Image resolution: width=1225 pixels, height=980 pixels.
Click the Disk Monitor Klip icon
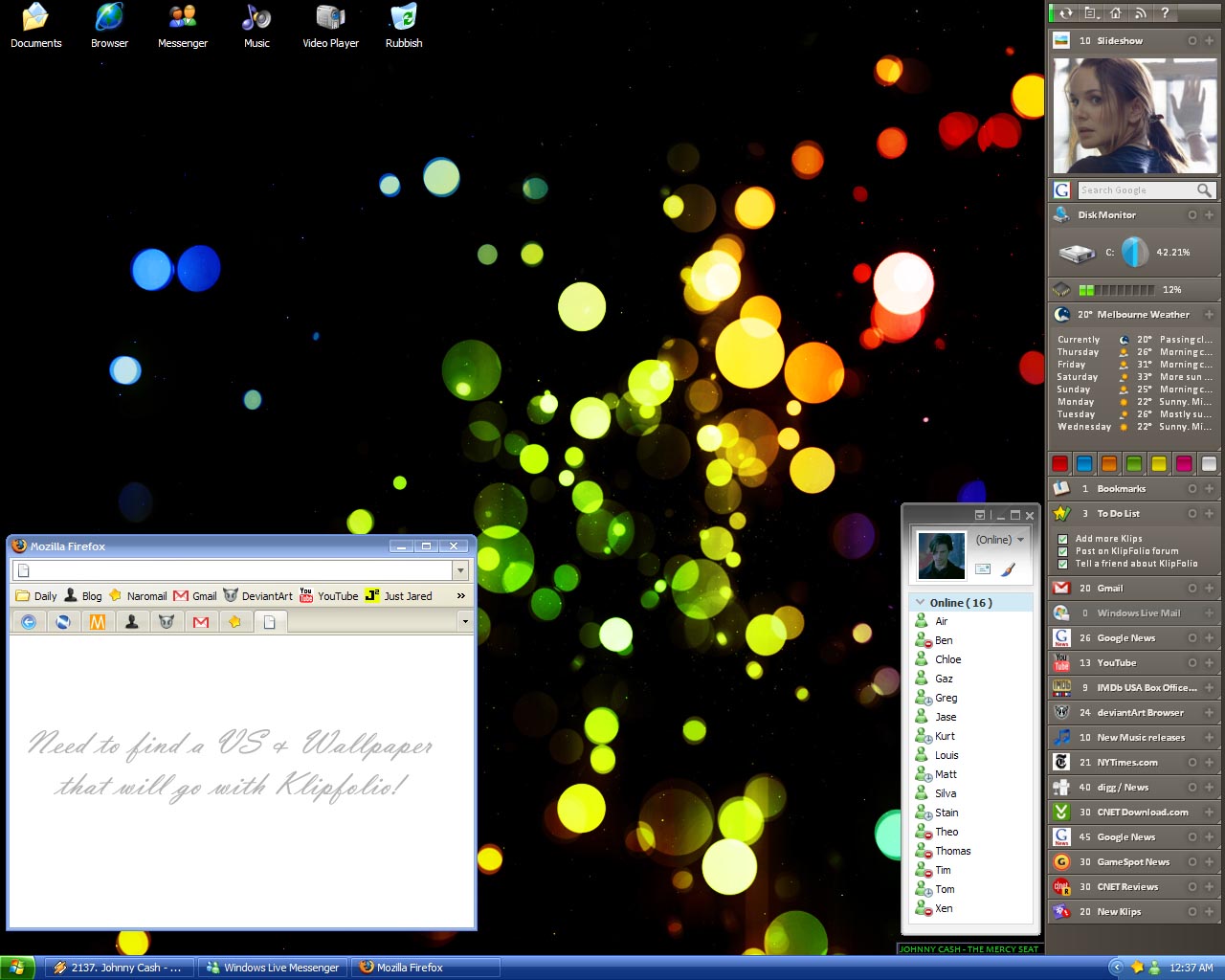pyautogui.click(x=1061, y=214)
